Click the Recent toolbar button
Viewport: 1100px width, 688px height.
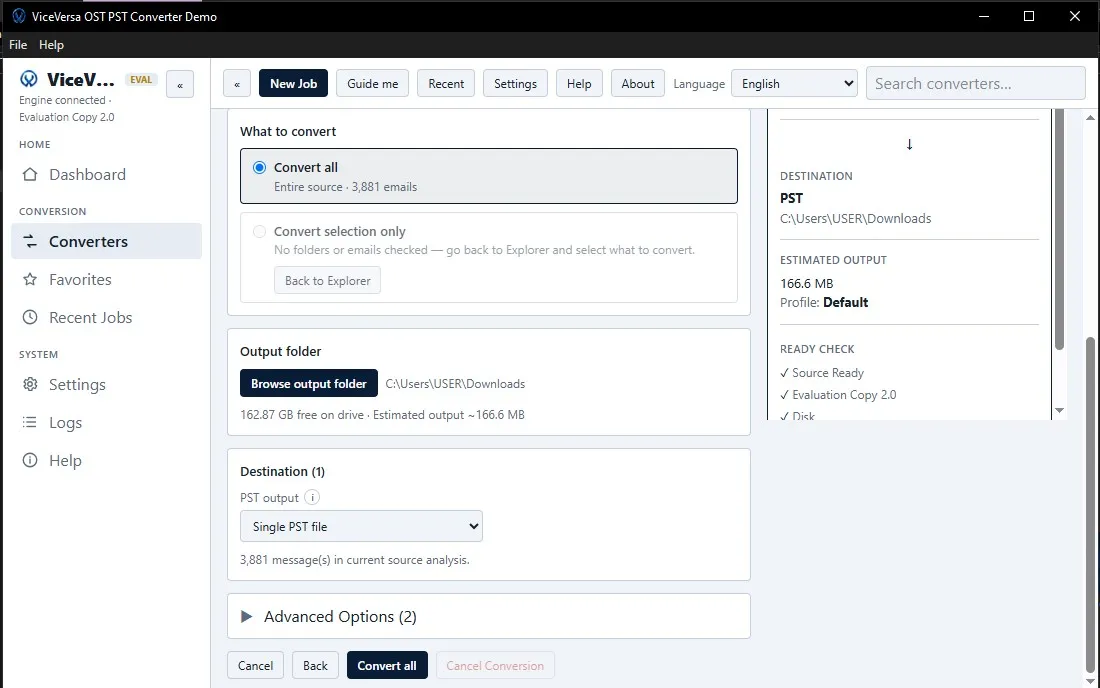(446, 83)
